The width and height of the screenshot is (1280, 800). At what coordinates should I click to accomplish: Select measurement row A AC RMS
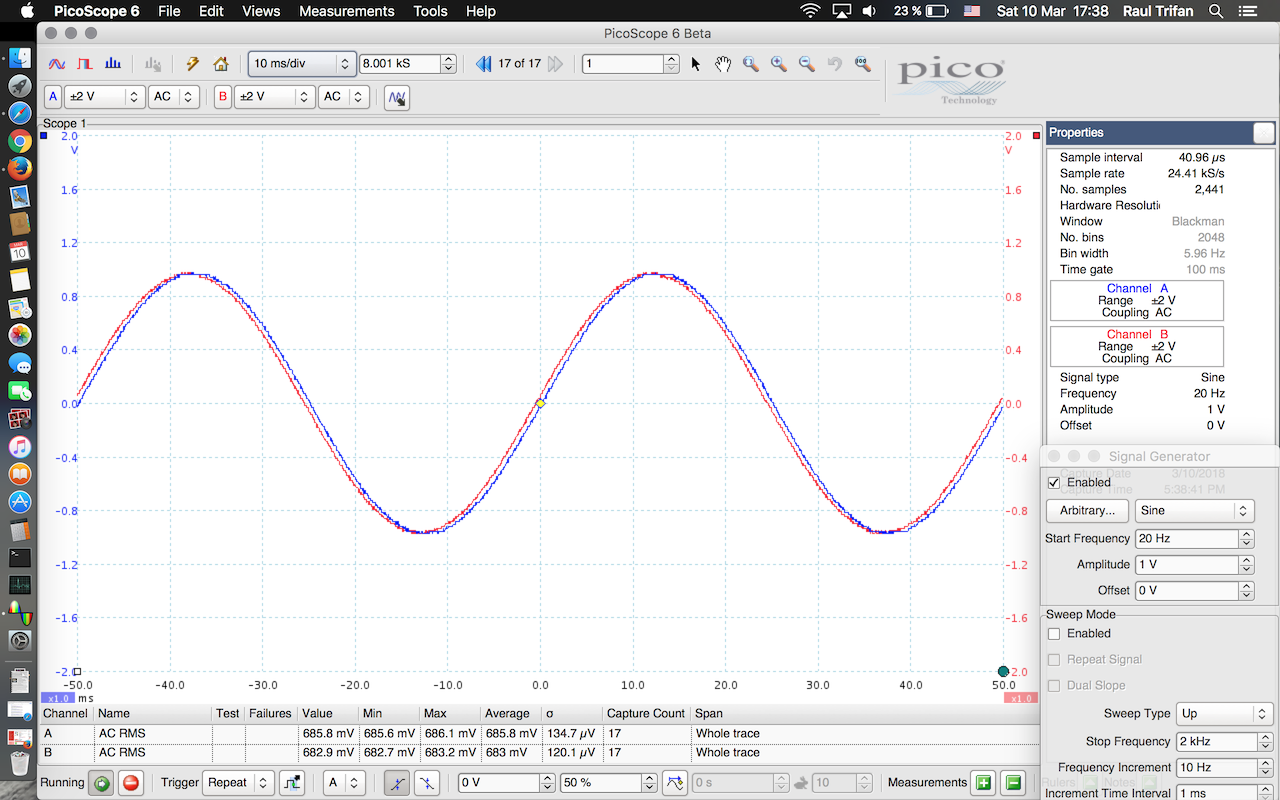point(540,733)
